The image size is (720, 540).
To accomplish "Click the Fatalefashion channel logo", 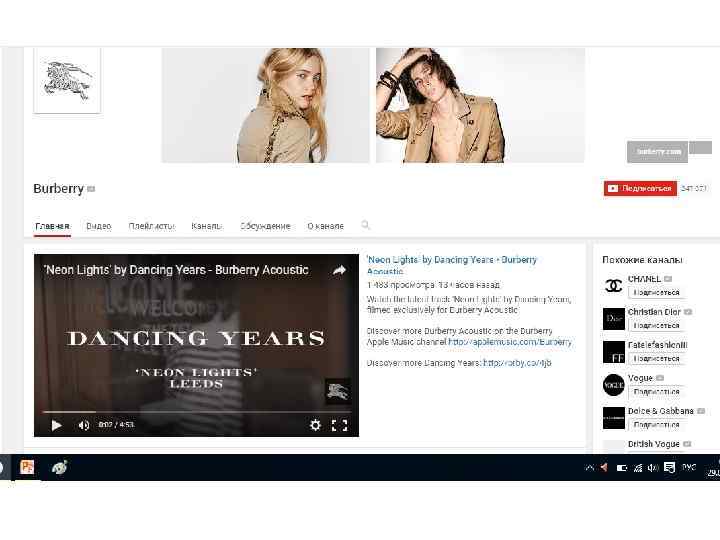I will click(613, 352).
